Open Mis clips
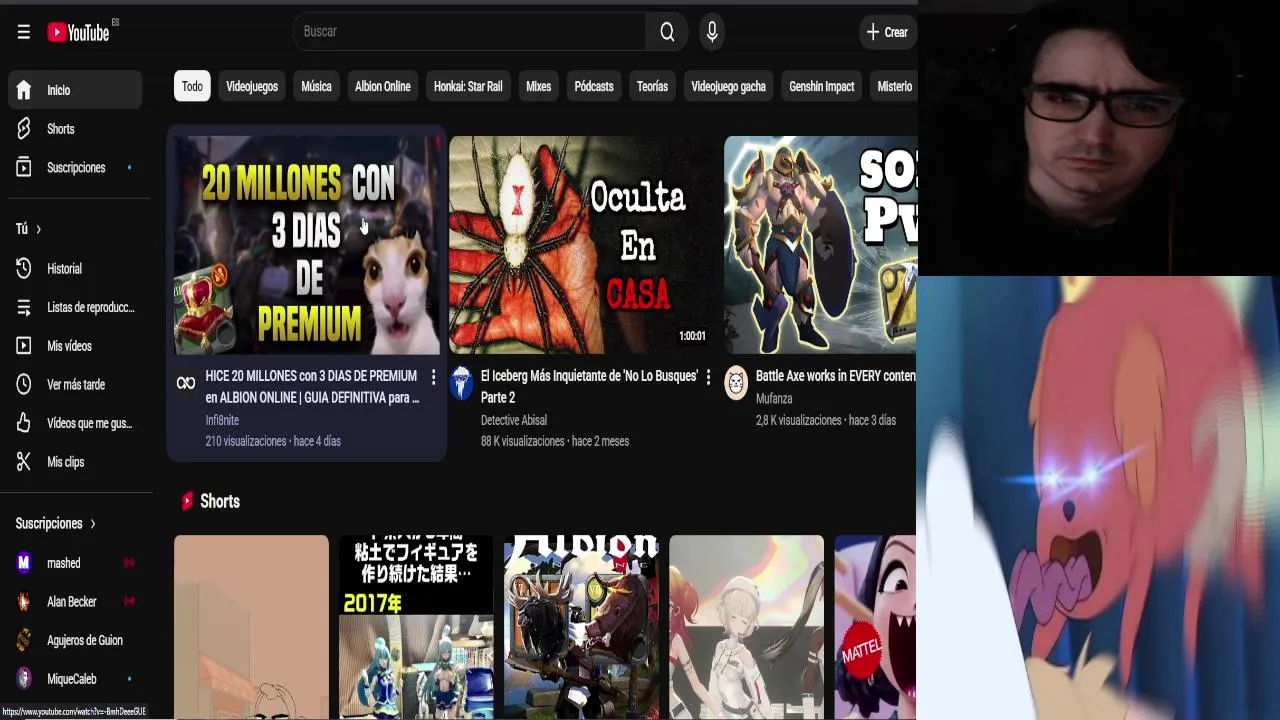 (x=76, y=462)
